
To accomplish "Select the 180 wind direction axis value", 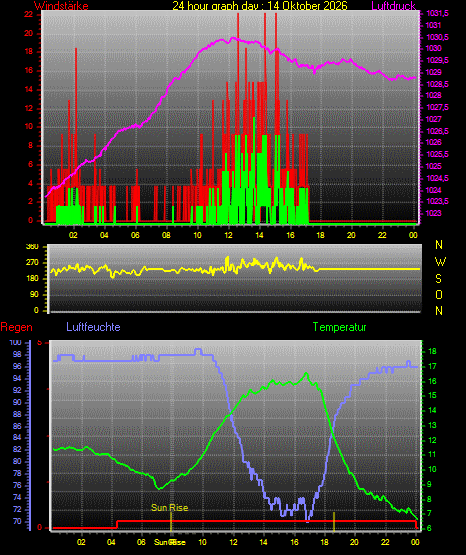I will click(x=32, y=279).
